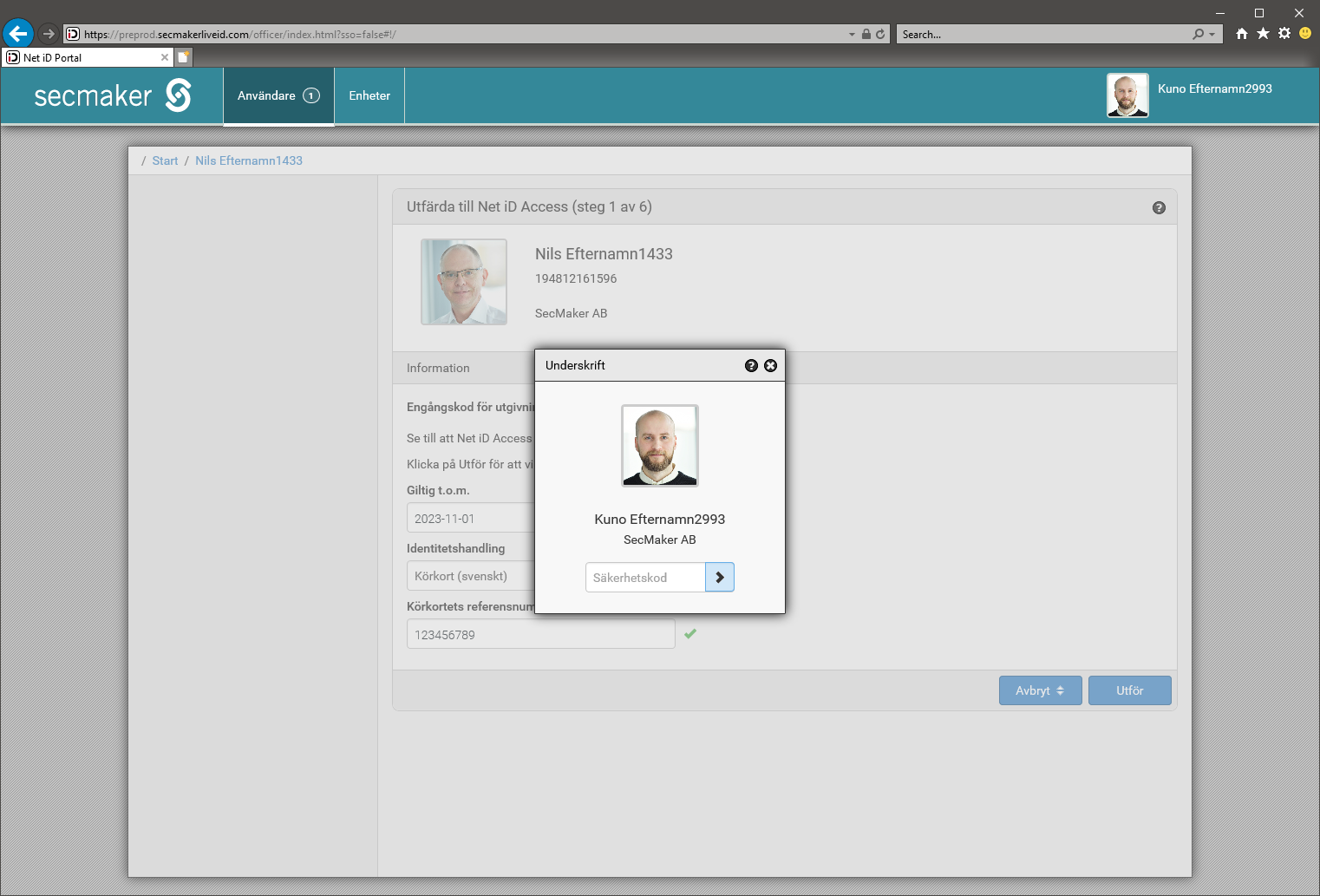Click help icon in Underskrift dialog
Viewport: 1320px width, 896px height.
tap(751, 366)
